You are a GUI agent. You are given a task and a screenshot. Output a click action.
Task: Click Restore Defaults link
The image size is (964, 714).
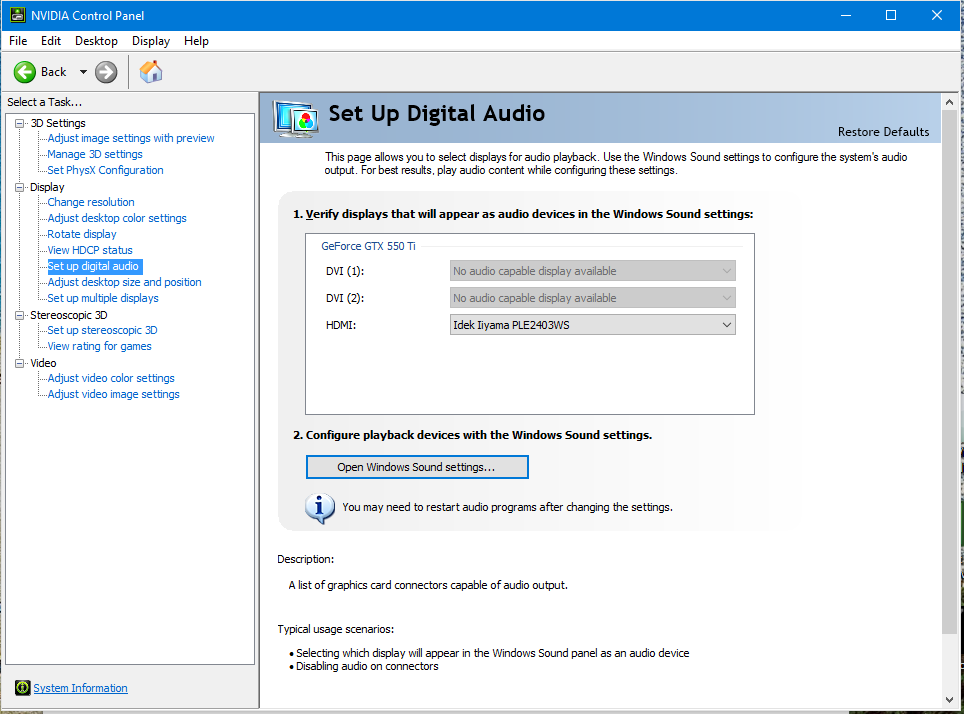point(883,132)
